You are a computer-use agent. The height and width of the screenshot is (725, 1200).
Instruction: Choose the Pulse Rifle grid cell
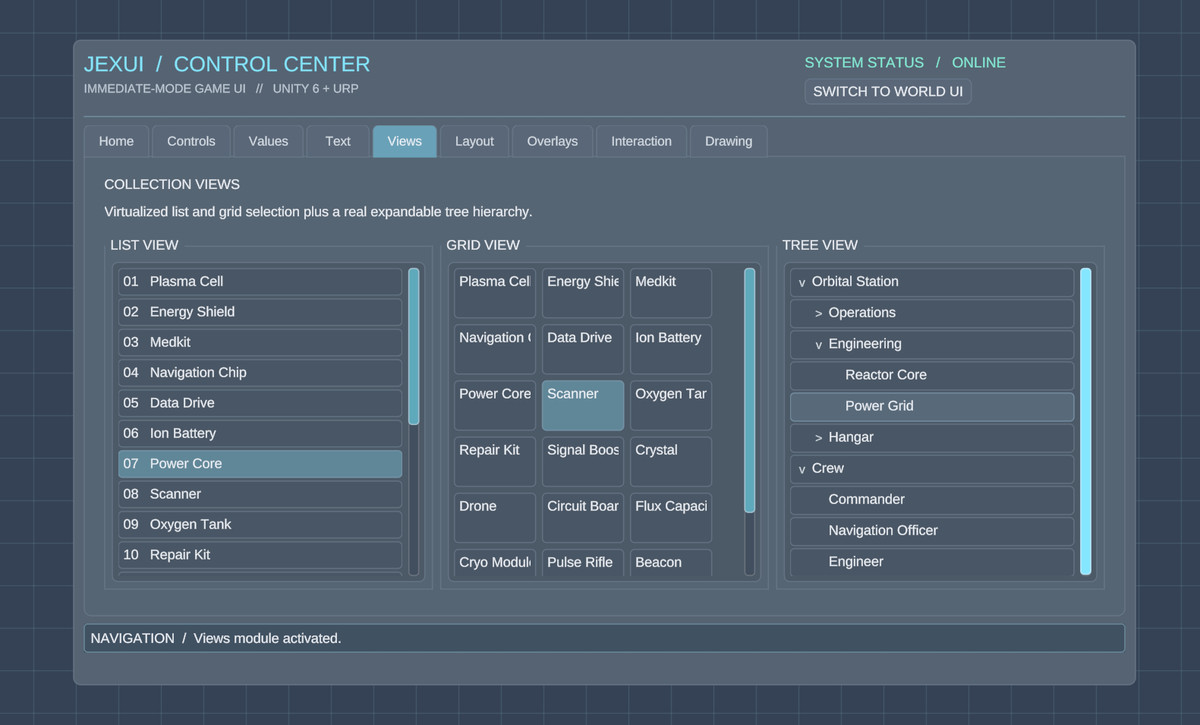tap(583, 563)
